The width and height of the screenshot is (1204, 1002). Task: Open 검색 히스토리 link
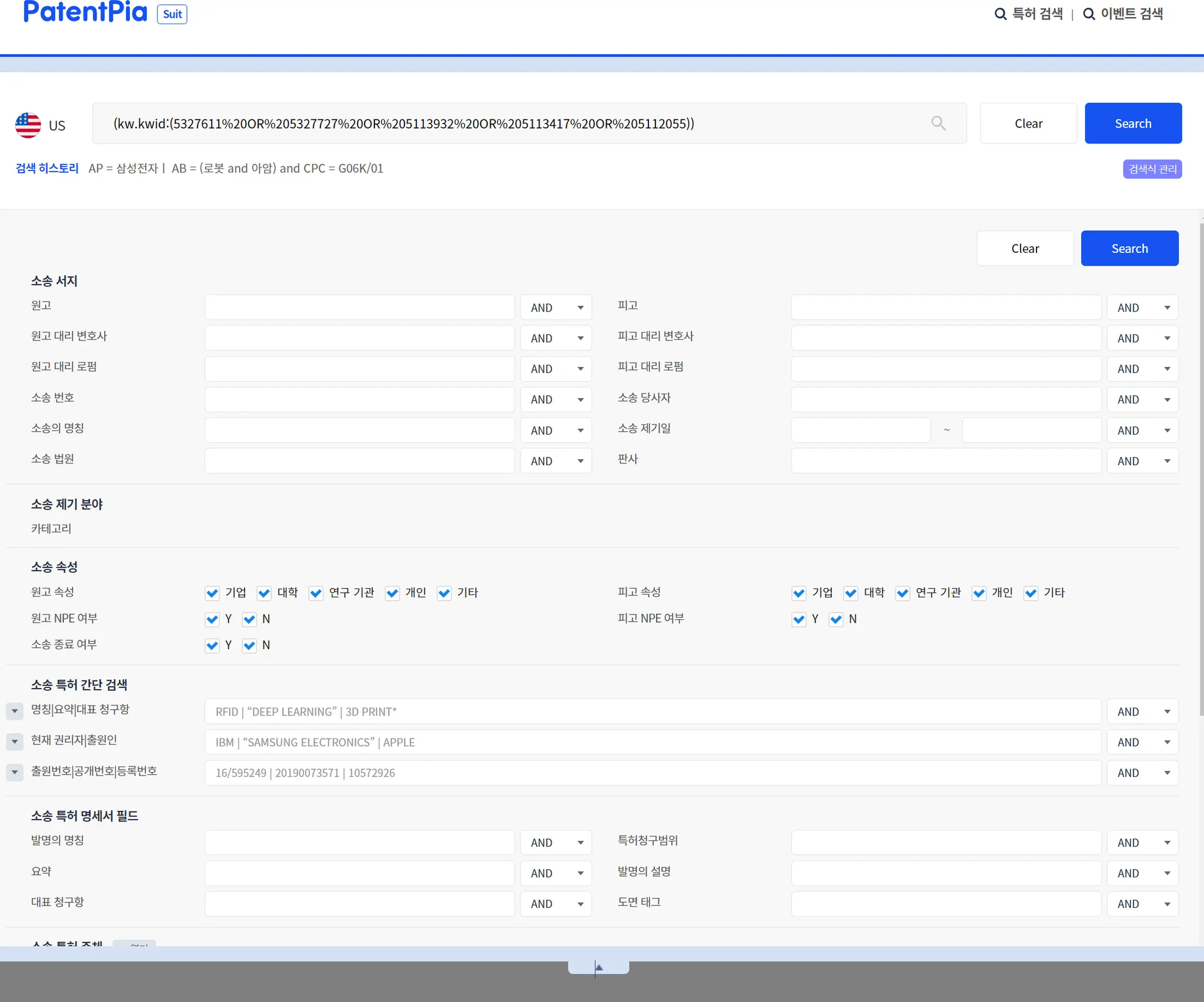47,168
